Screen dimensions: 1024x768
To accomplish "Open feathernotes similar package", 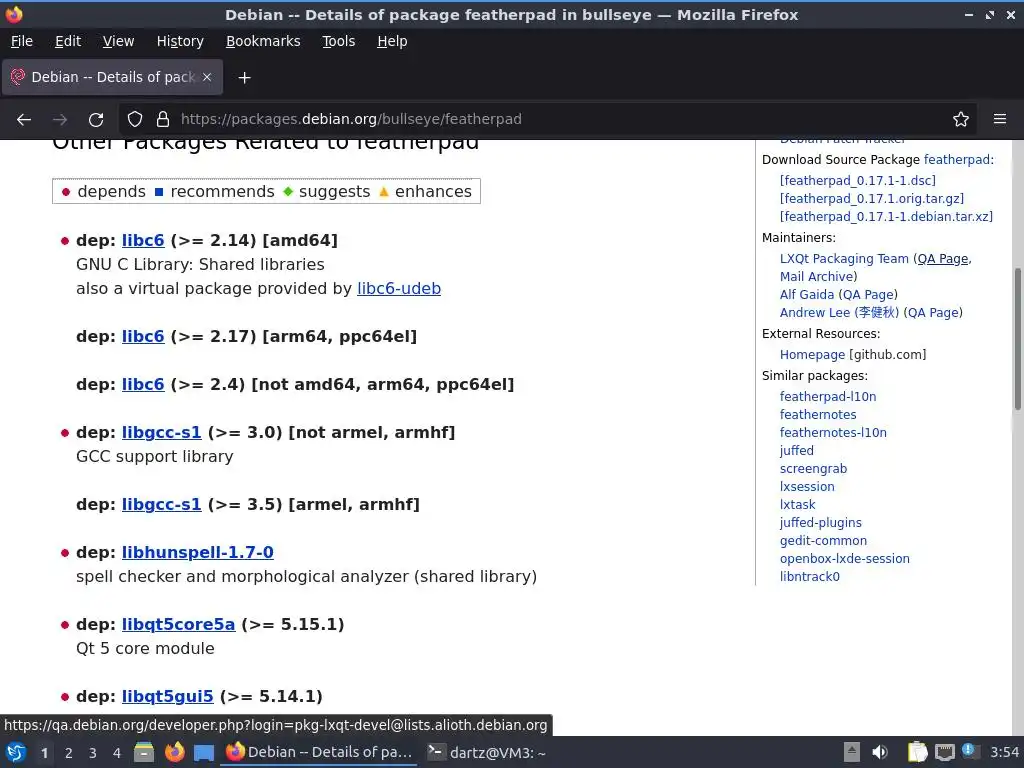I will 818,414.
